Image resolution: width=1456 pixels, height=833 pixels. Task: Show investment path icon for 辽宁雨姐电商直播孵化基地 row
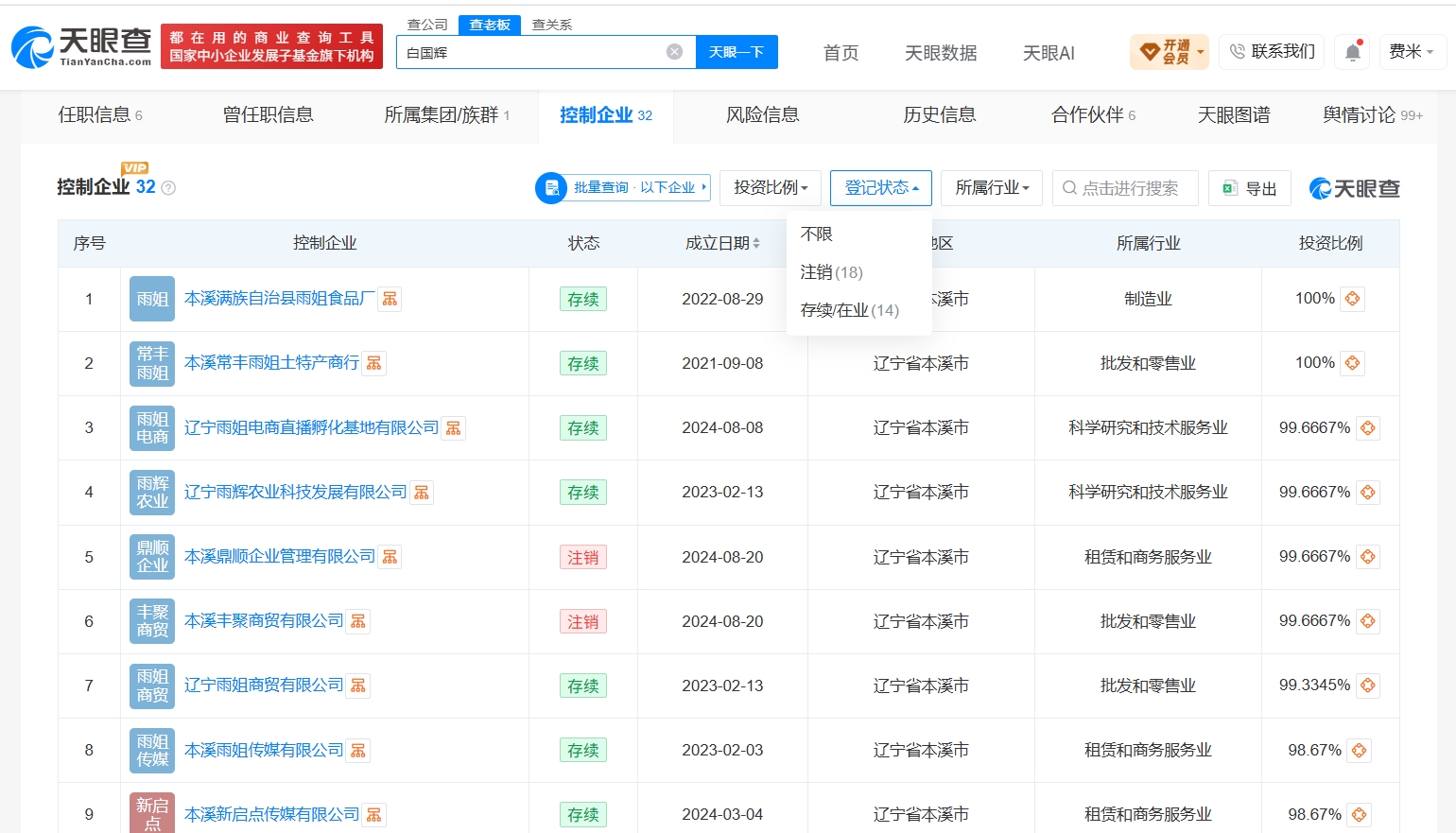tap(1368, 428)
